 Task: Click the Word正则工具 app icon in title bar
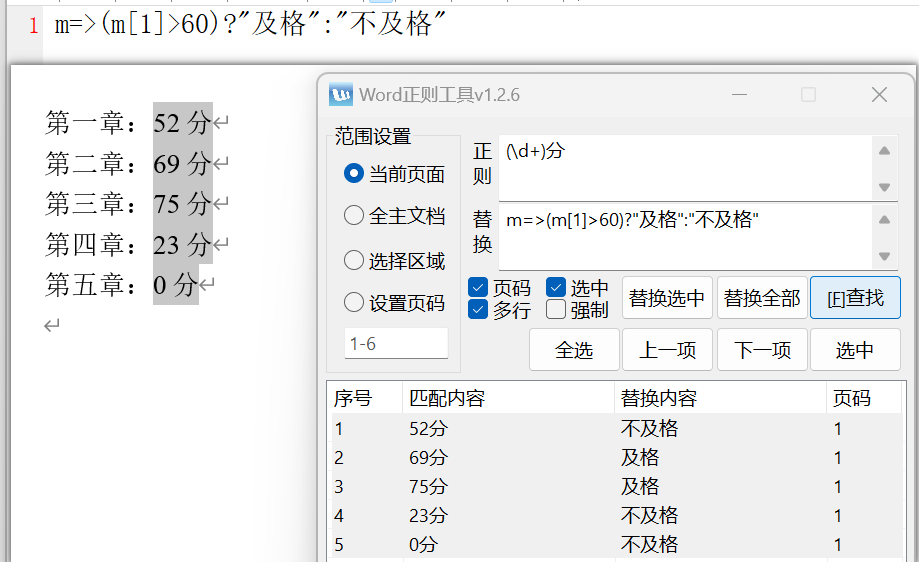tap(341, 94)
